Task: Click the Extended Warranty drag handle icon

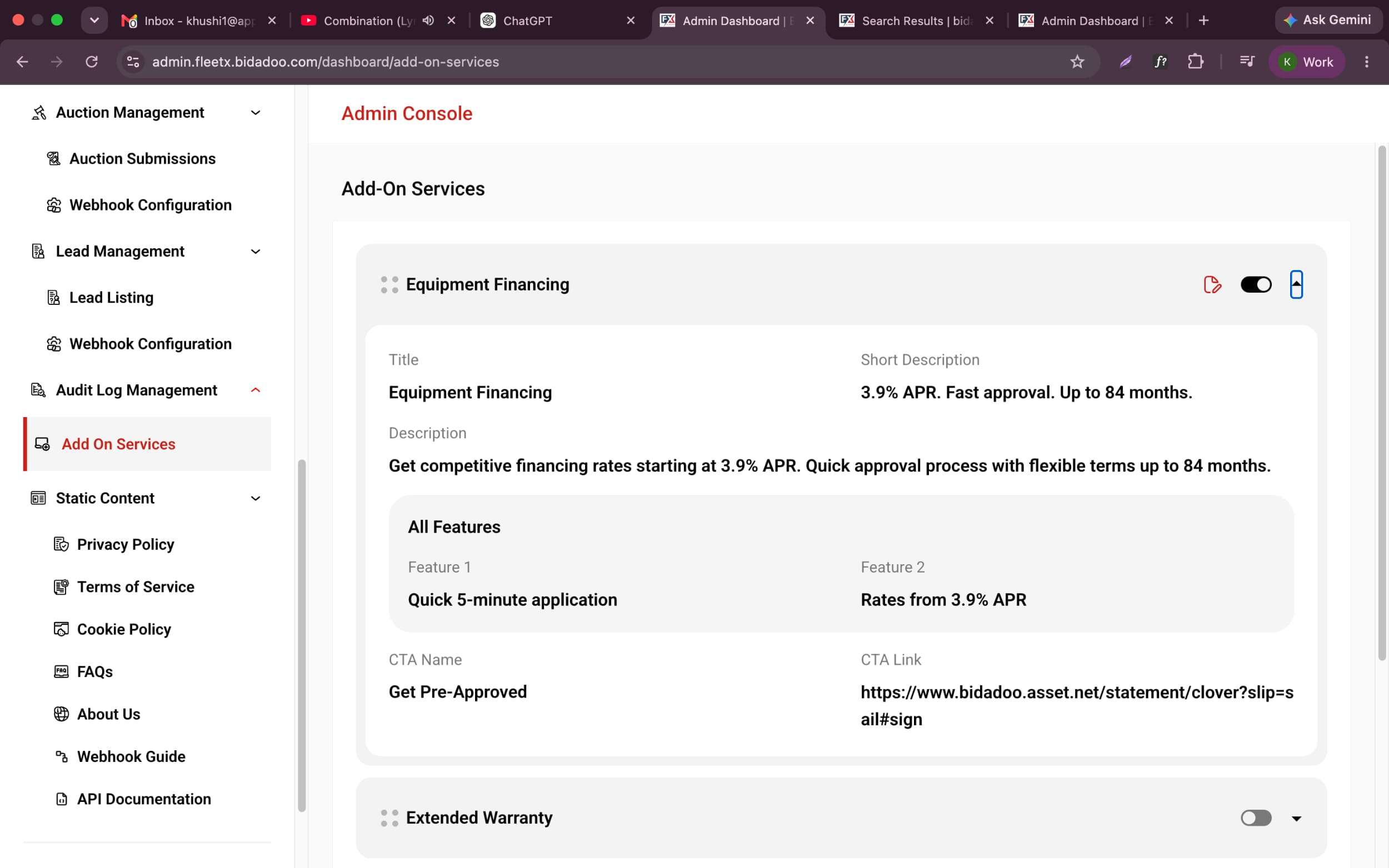Action: 389,818
